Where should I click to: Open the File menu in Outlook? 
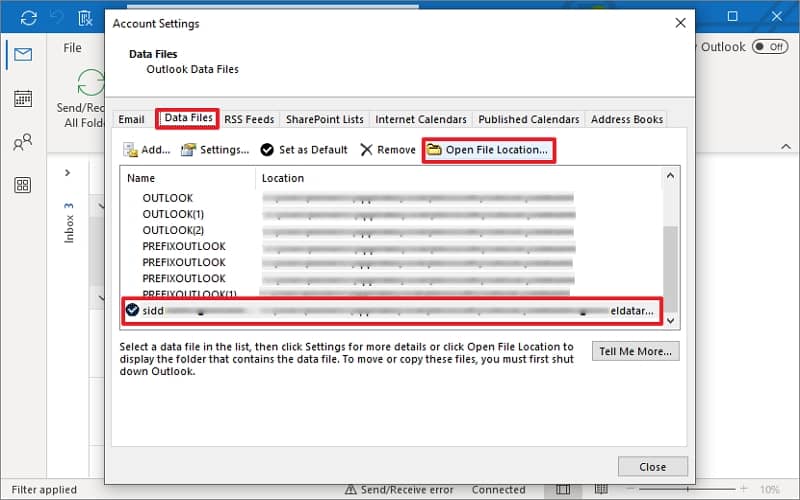(x=72, y=48)
